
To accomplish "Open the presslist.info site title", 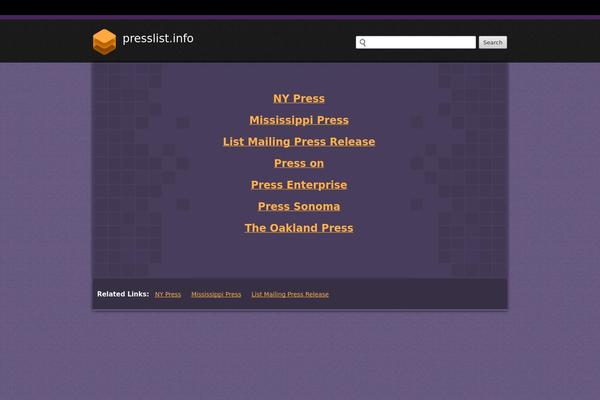I will pos(158,38).
